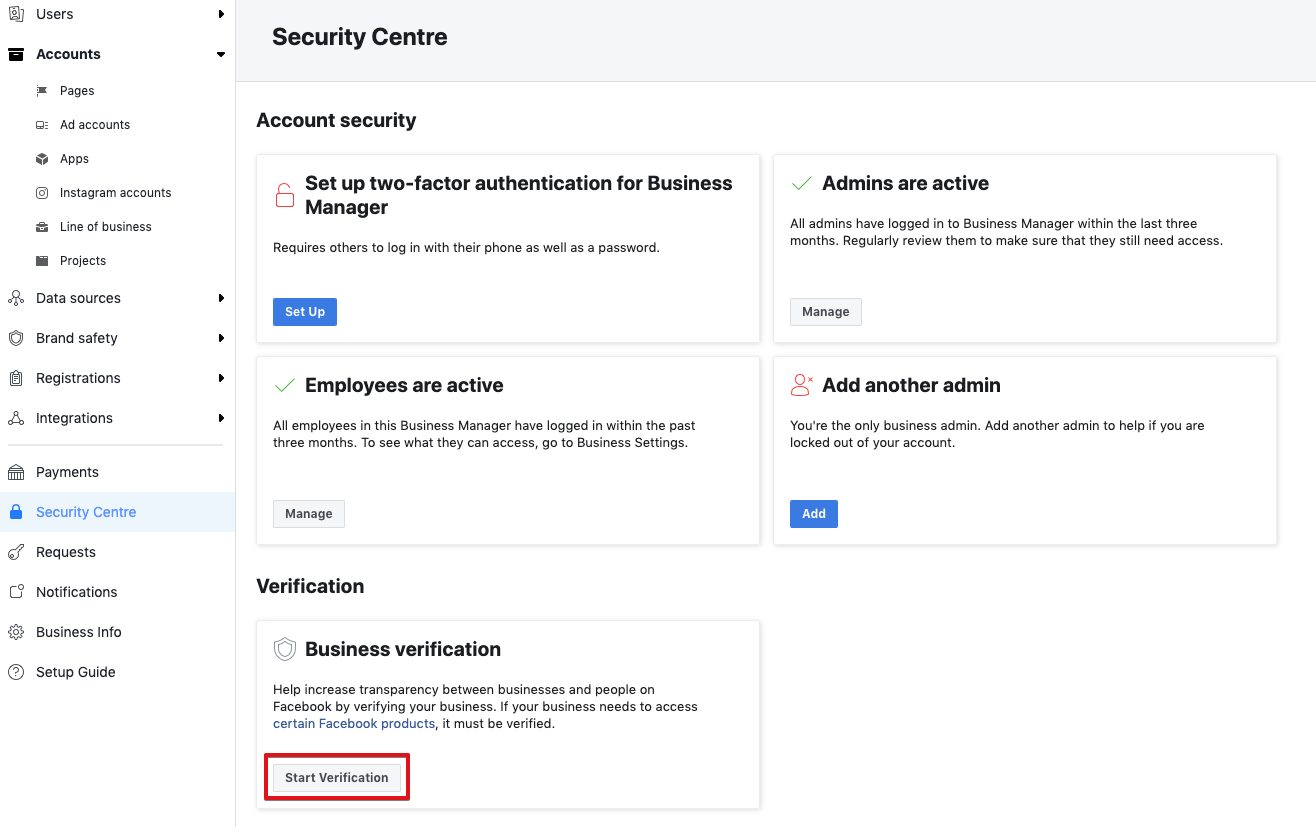The width and height of the screenshot is (1316, 827).
Task: Click the Users people icon in sidebar
Action: pos(16,14)
